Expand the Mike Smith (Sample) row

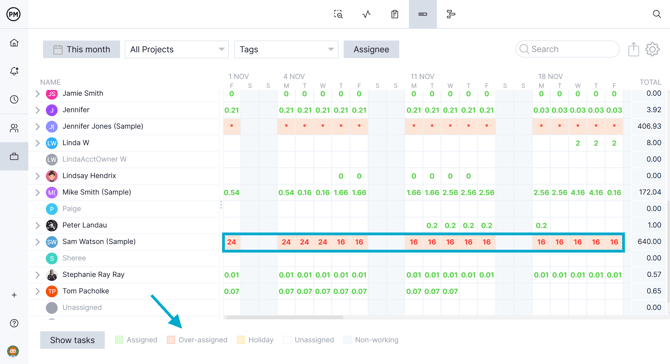(38, 192)
